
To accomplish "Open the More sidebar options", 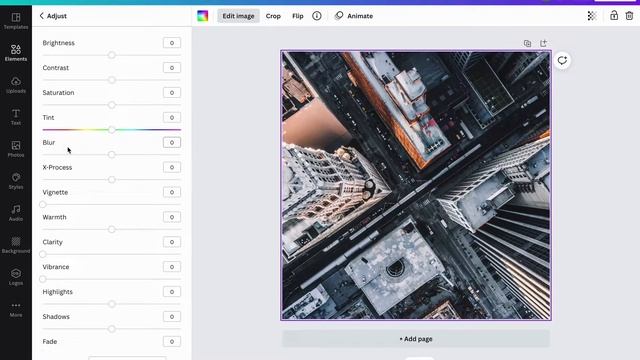I will click(x=16, y=309).
